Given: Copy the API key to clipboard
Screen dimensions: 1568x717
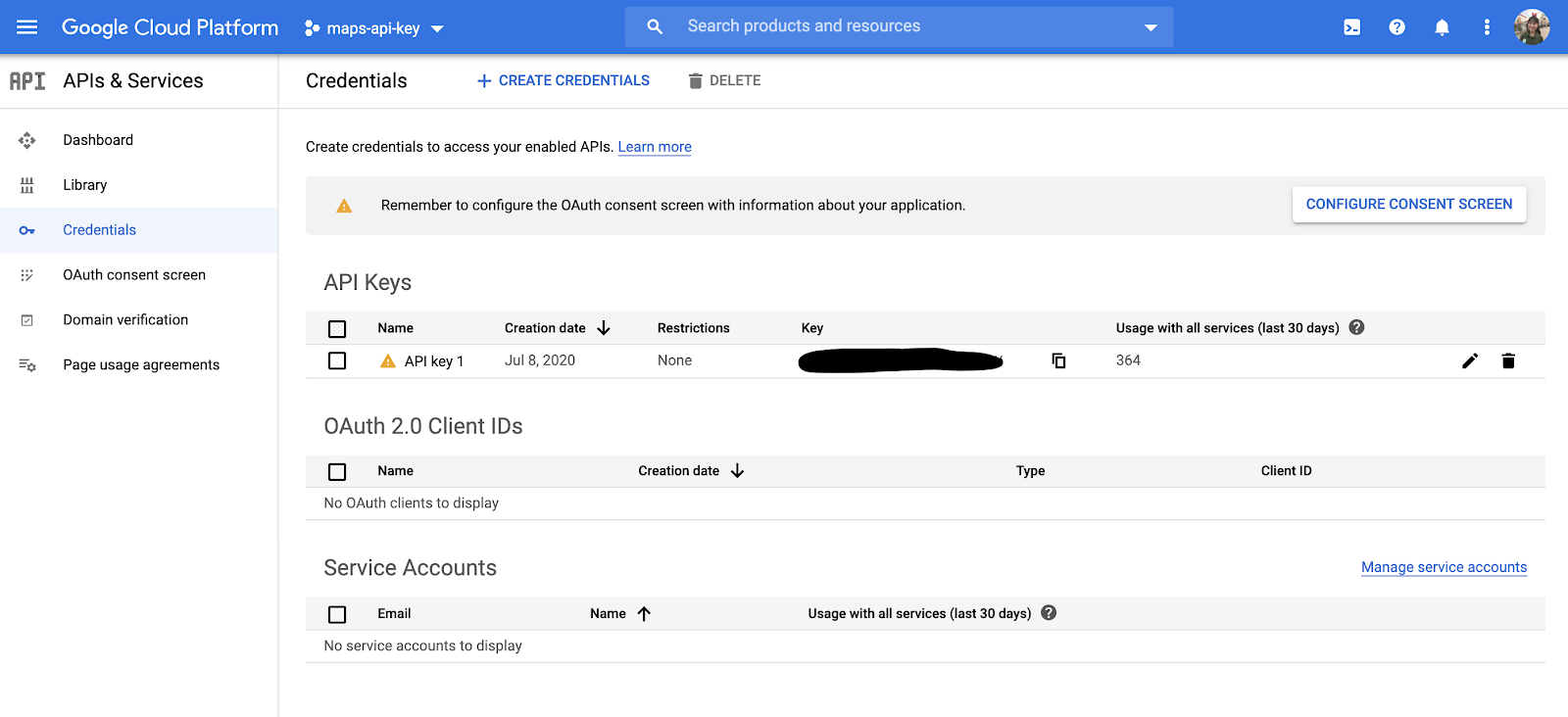Looking at the screenshot, I should pos(1058,360).
